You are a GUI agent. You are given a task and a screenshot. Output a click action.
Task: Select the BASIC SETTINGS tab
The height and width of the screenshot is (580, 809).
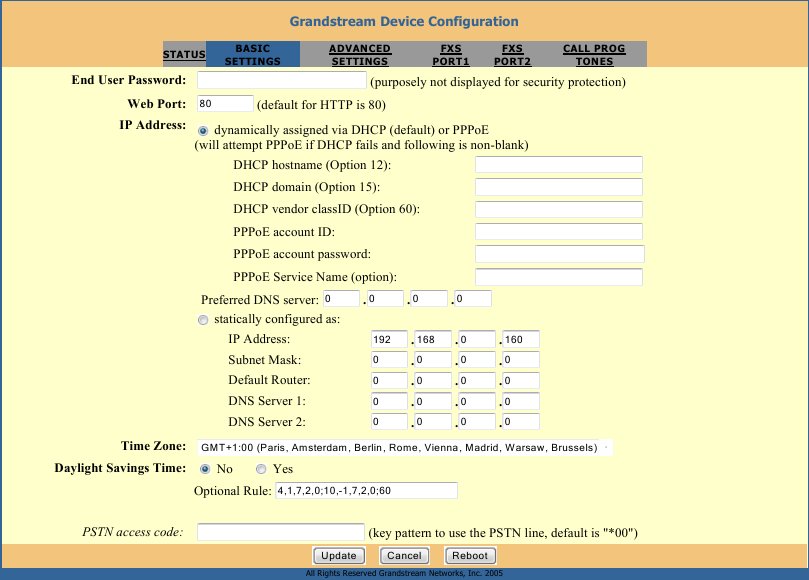253,54
